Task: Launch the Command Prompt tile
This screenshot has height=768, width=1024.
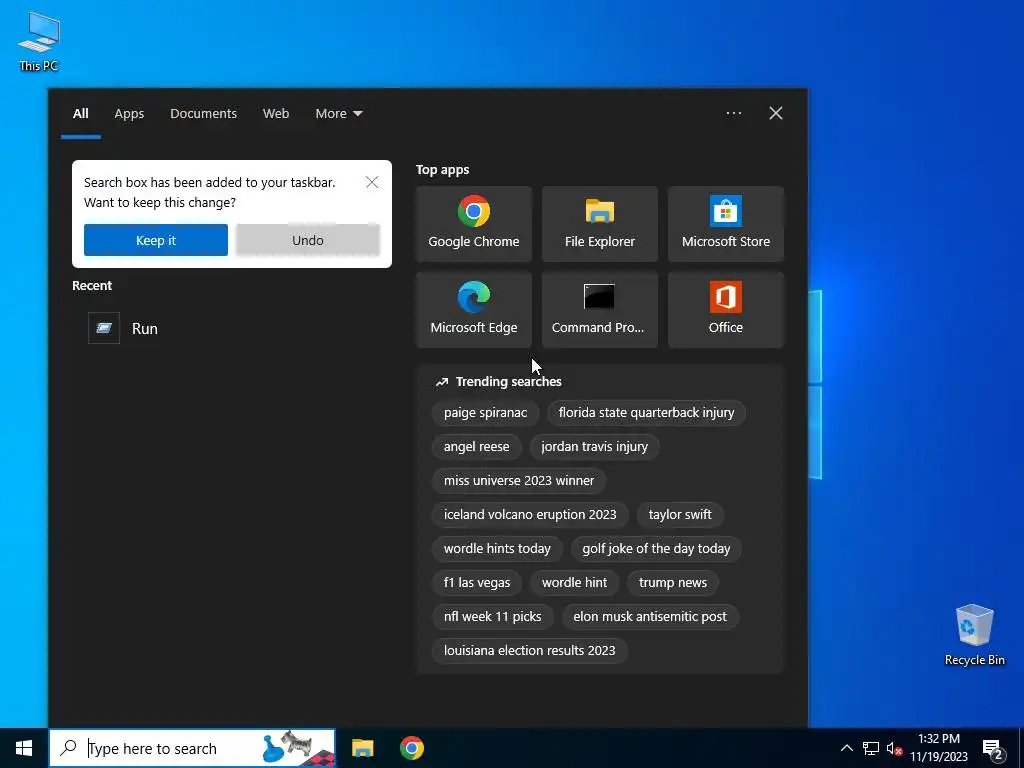Action: pyautogui.click(x=600, y=310)
